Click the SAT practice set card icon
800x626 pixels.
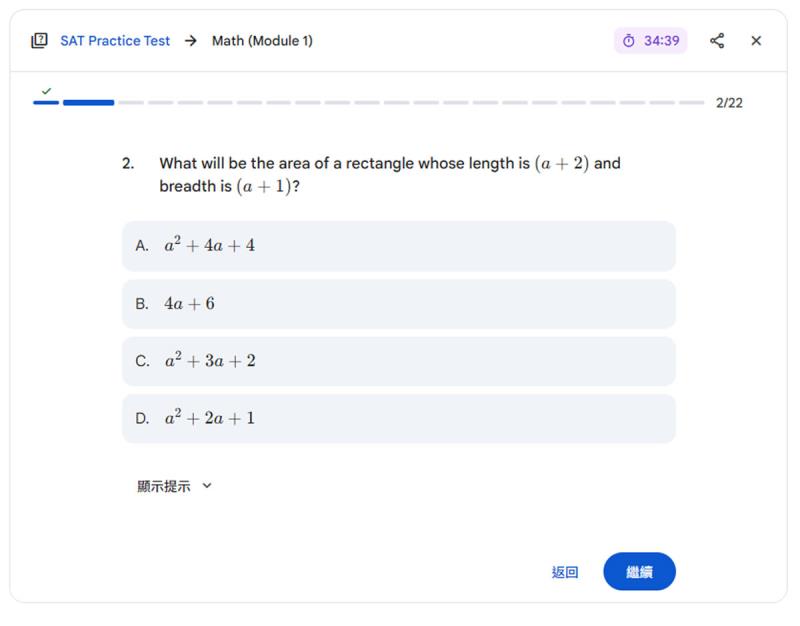pos(40,40)
